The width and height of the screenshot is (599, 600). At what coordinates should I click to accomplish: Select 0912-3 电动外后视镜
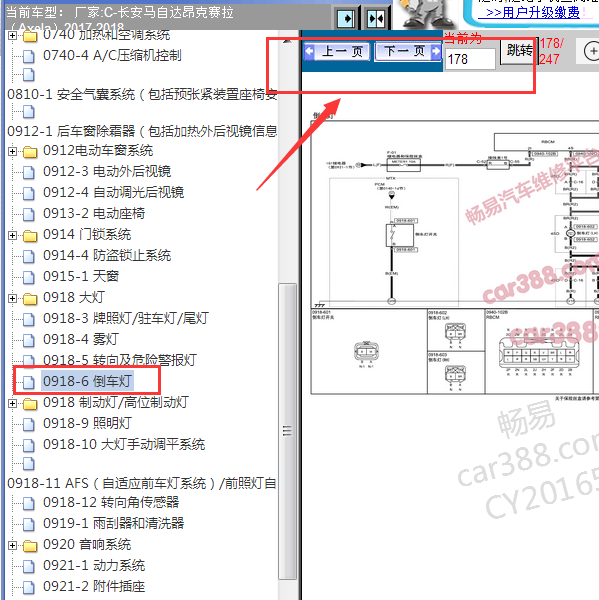tap(107, 171)
